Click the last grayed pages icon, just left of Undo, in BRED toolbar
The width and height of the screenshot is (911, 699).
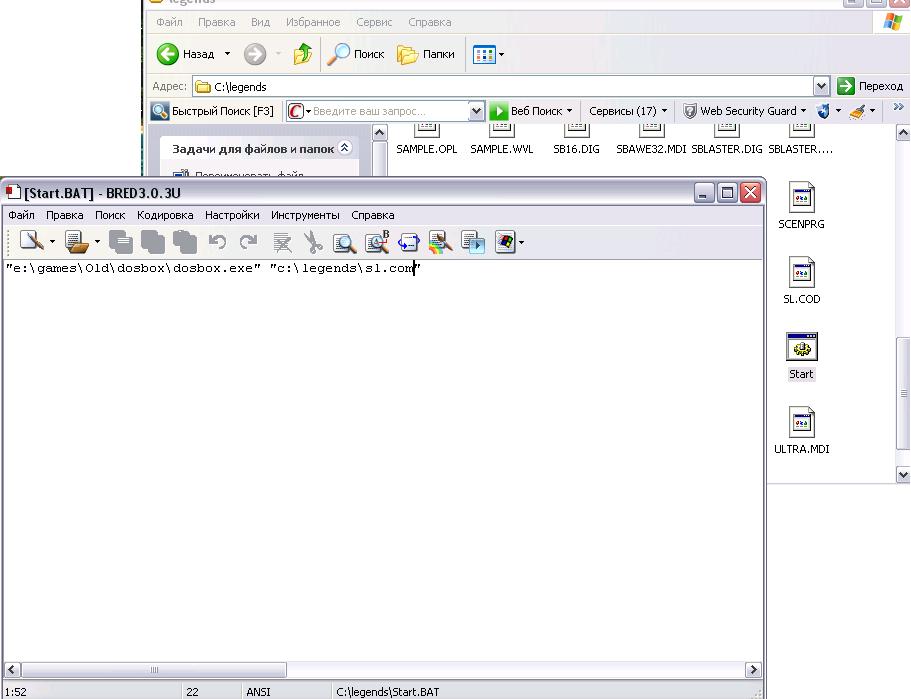click(x=185, y=242)
